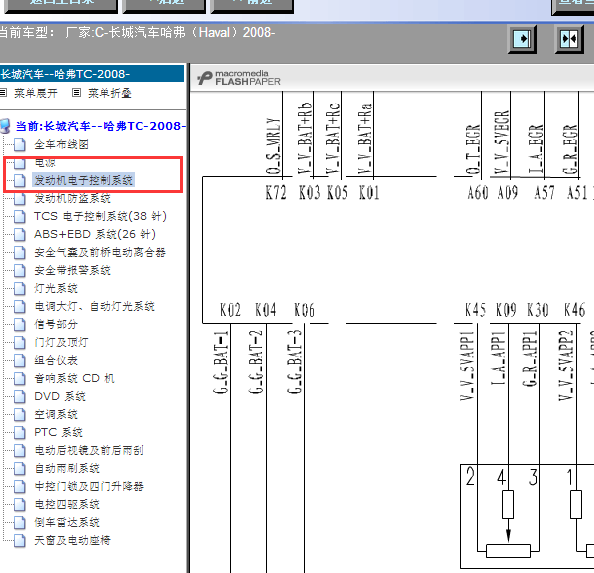Select the 空调系统 entry
The width and height of the screenshot is (594, 573).
pyautogui.click(x=56, y=414)
